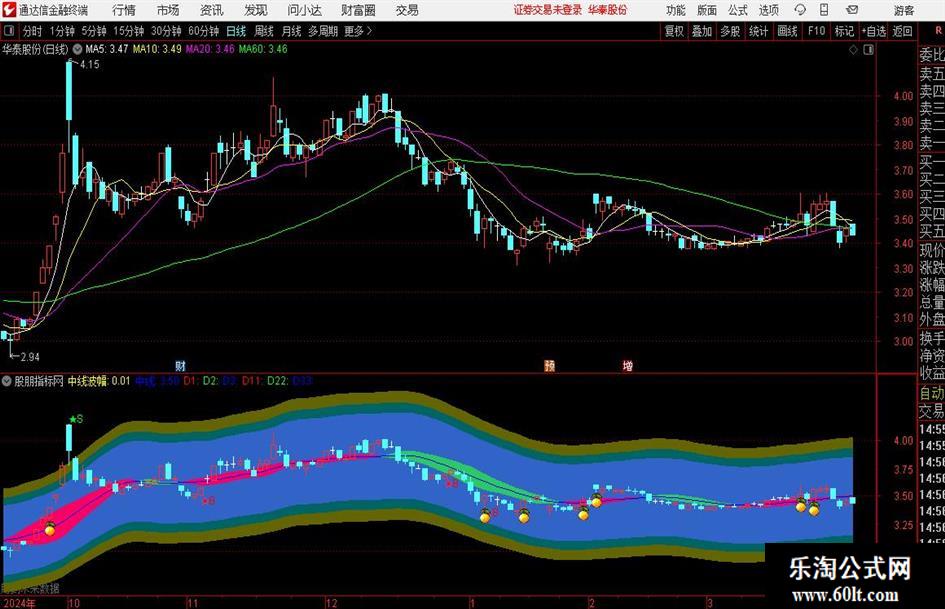This screenshot has height=609, width=945.
Task: Click the 证券交易未登录 login link
Action: pos(548,10)
